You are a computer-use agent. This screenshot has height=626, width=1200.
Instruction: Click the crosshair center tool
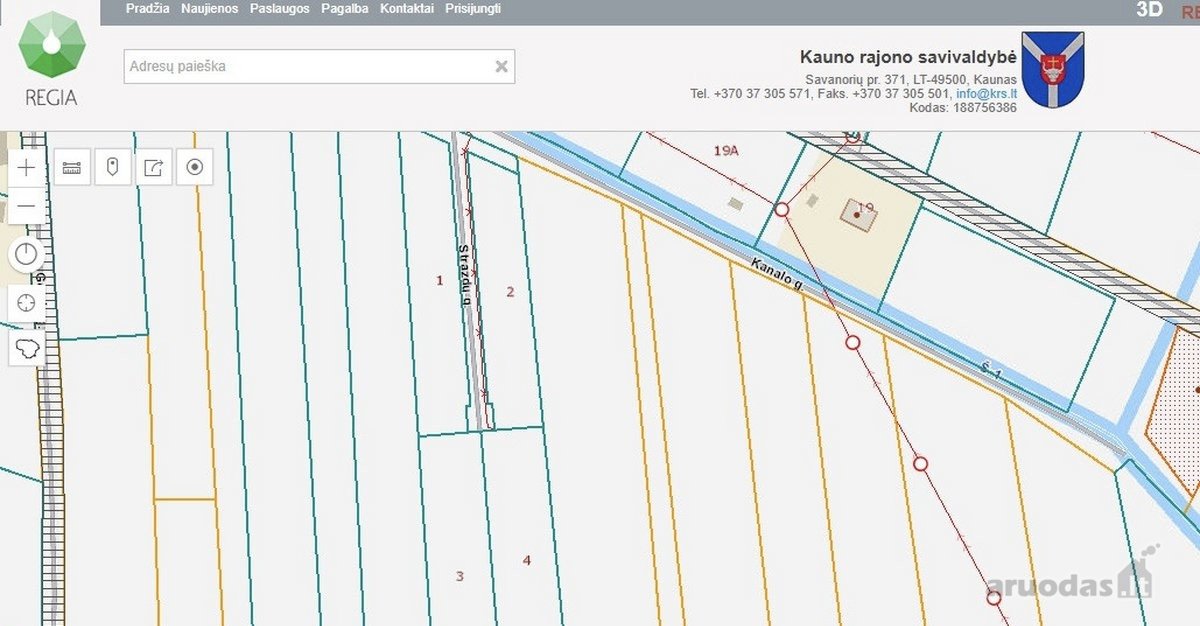click(x=26, y=303)
